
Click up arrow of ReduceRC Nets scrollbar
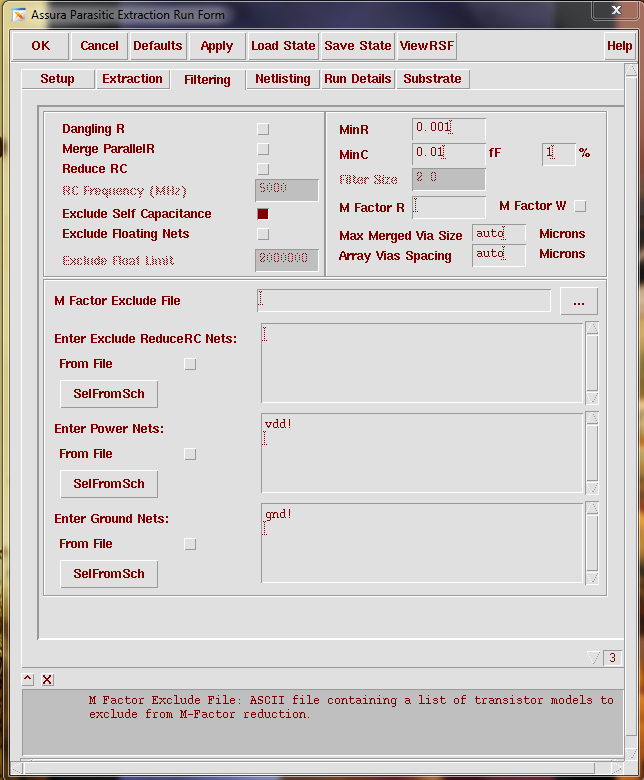click(x=592, y=328)
